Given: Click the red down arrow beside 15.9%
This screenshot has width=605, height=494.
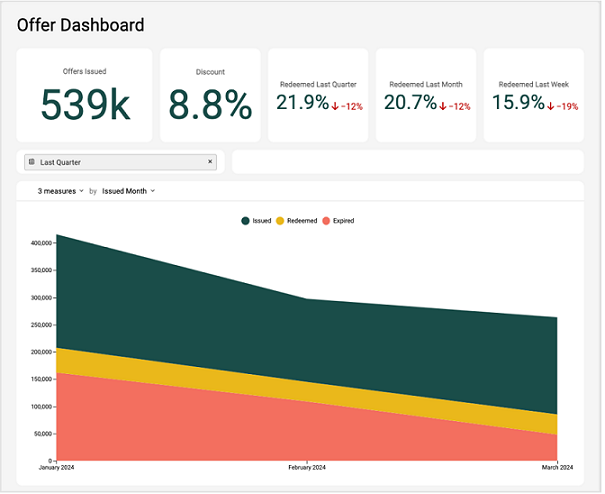Looking at the screenshot, I should [550, 106].
